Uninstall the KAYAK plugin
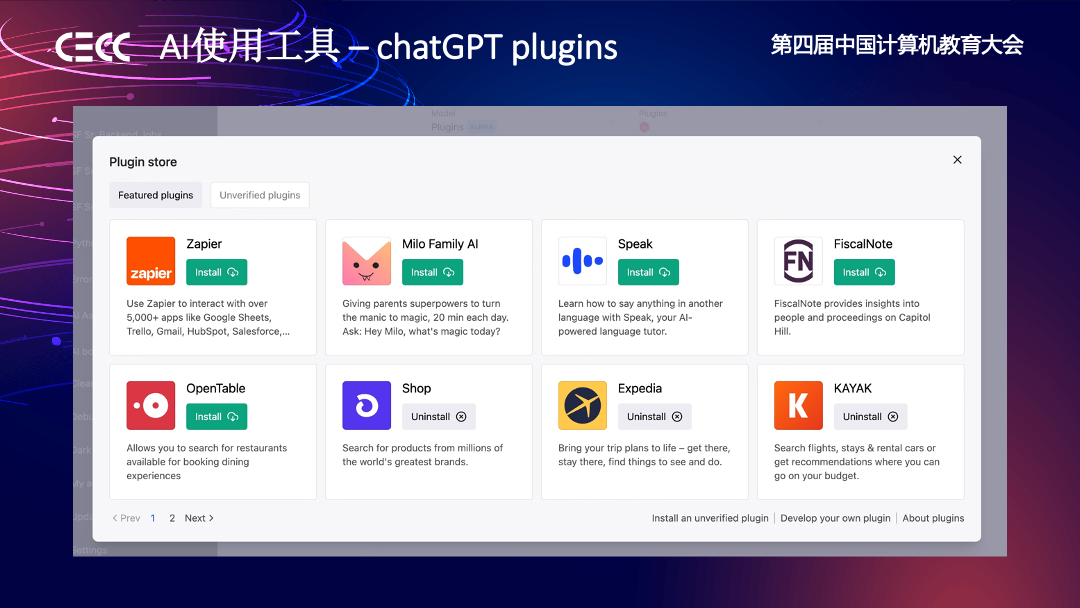The height and width of the screenshot is (608, 1080). 871,417
